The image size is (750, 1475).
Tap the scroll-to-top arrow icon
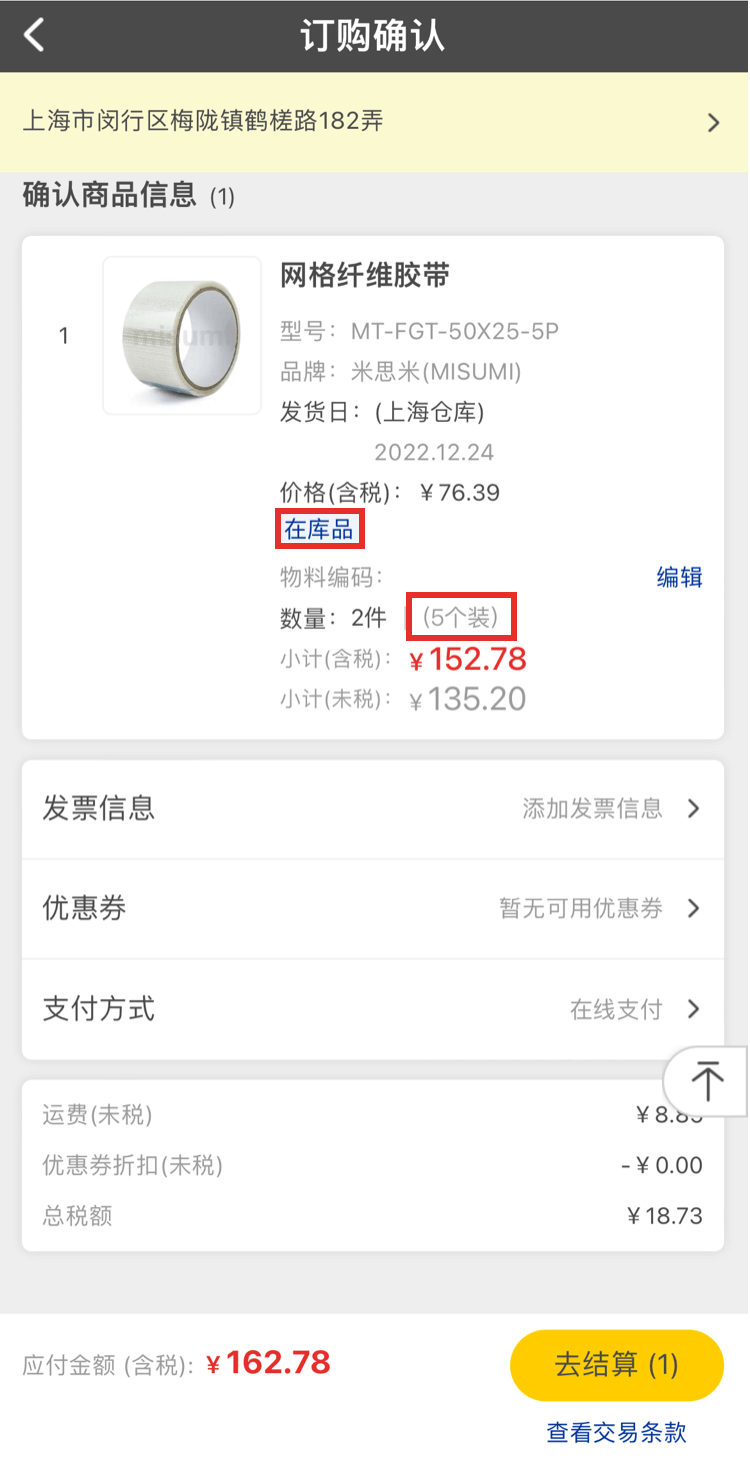(708, 1081)
